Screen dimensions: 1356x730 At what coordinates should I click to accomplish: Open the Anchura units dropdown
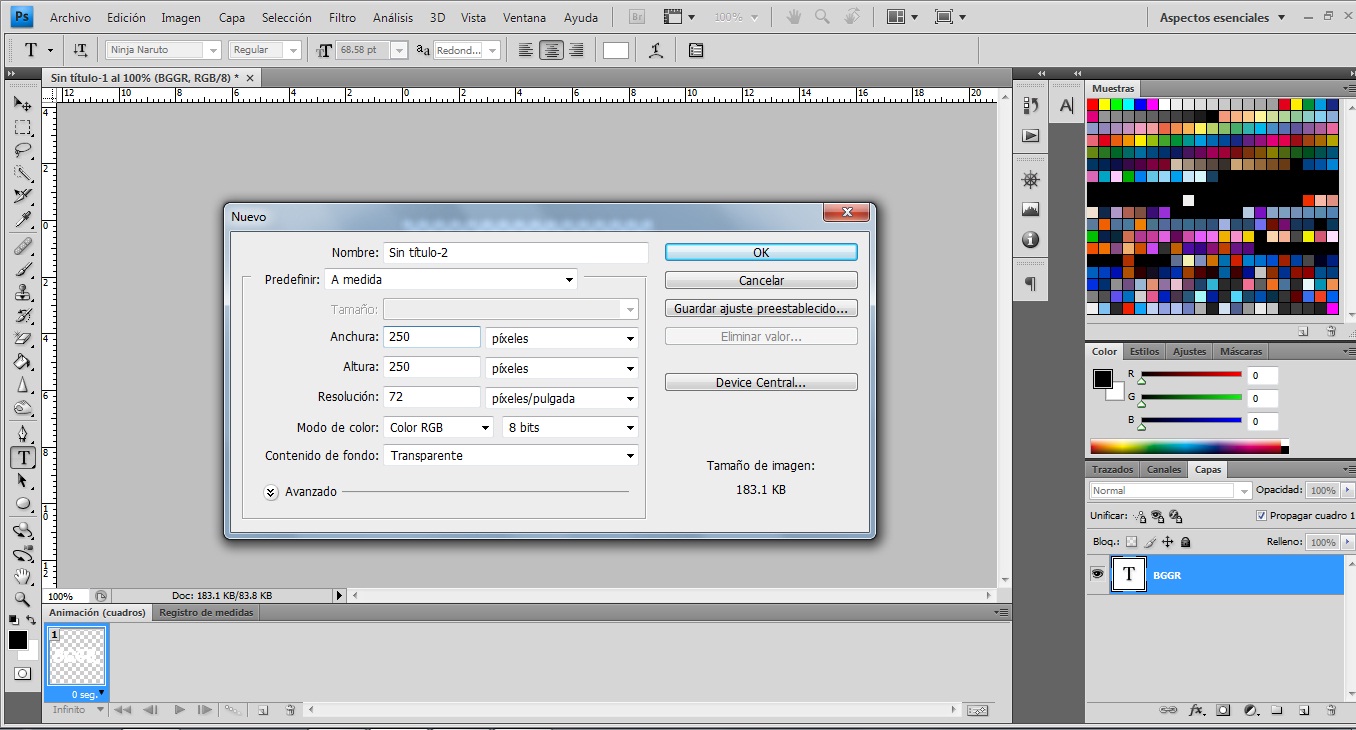pos(562,338)
